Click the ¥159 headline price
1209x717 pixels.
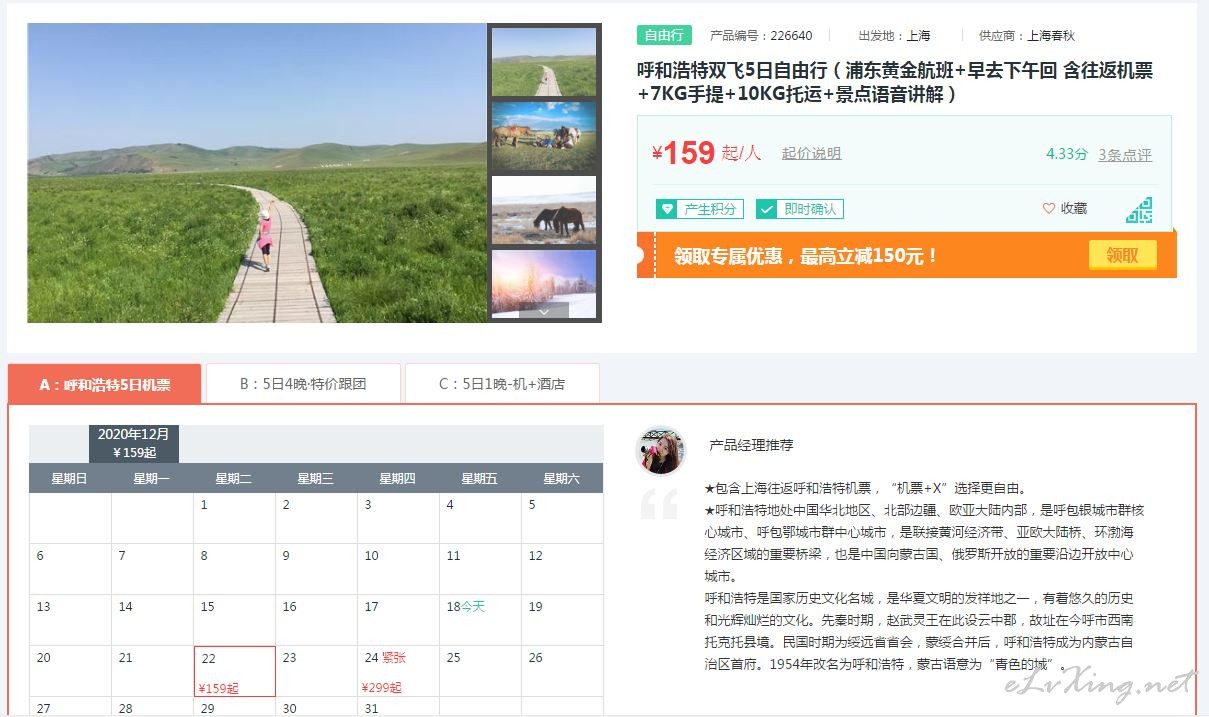click(683, 153)
